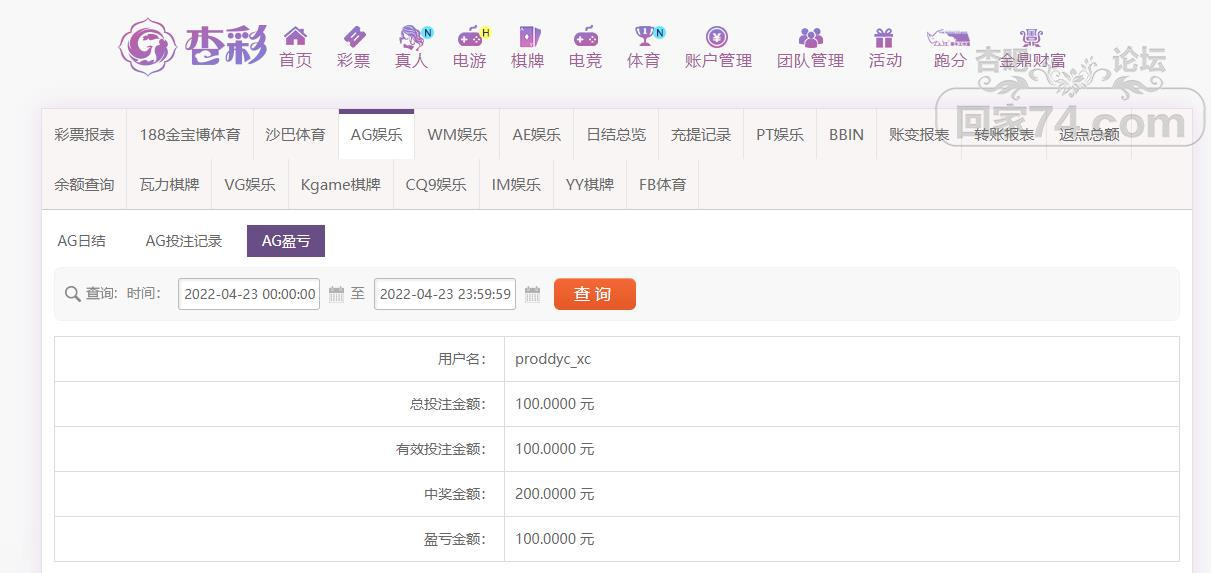Select the WM娱乐 tab
This screenshot has width=1211, height=573.
pos(457,134)
